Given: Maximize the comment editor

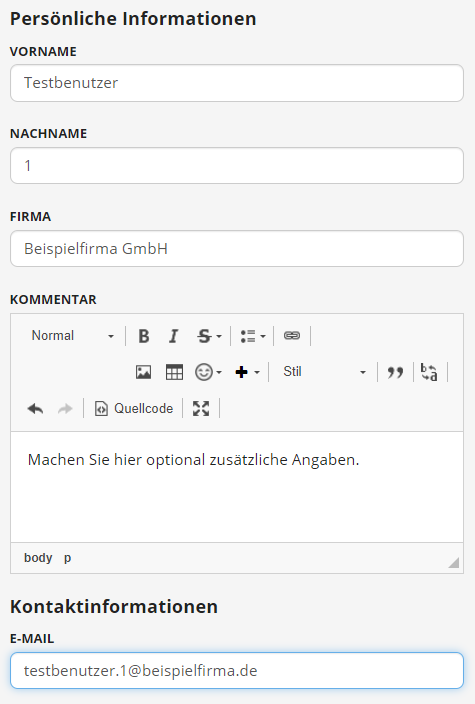Looking at the screenshot, I should click(201, 409).
